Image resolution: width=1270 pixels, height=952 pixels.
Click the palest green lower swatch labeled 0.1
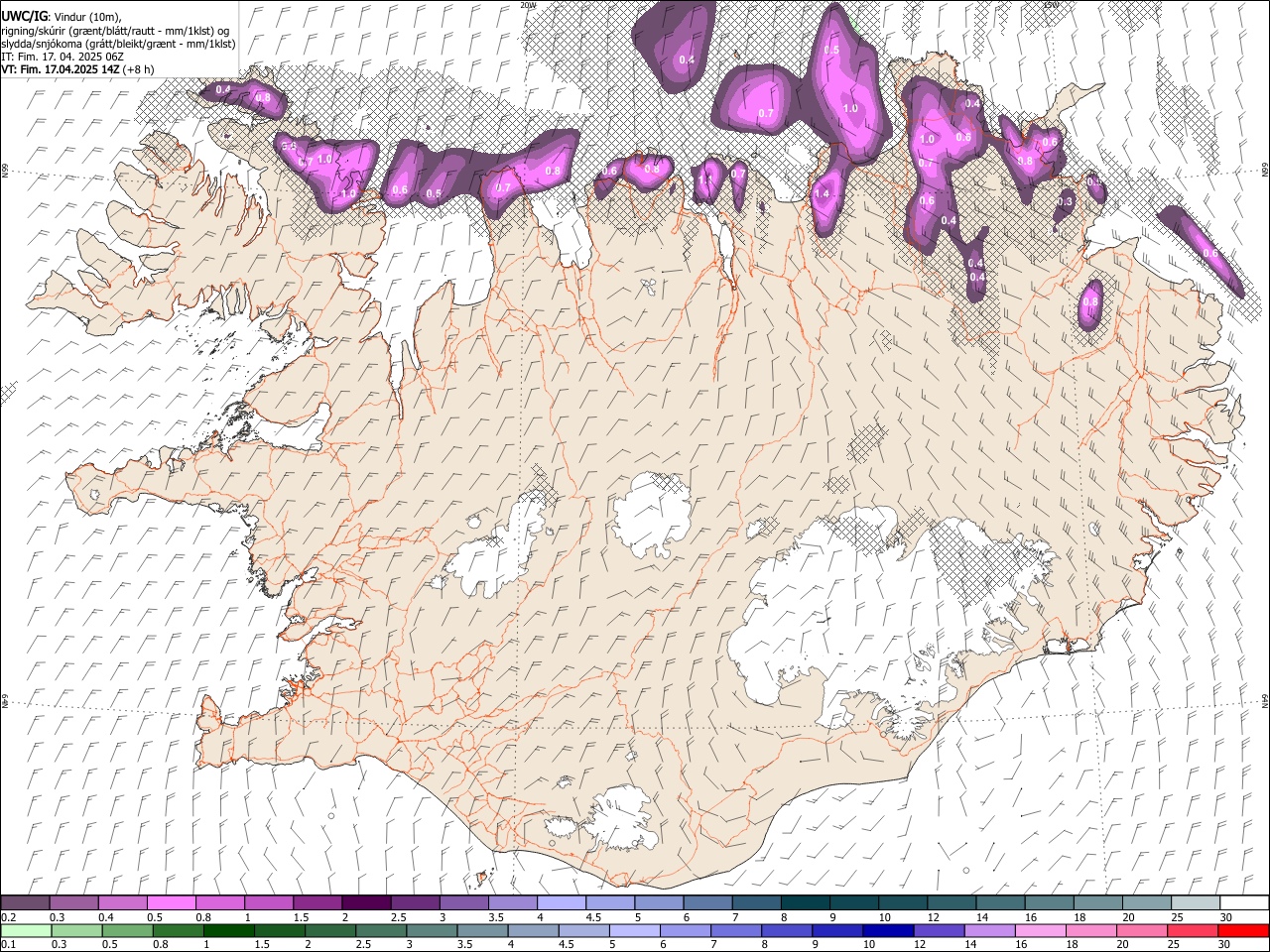pos(25,930)
